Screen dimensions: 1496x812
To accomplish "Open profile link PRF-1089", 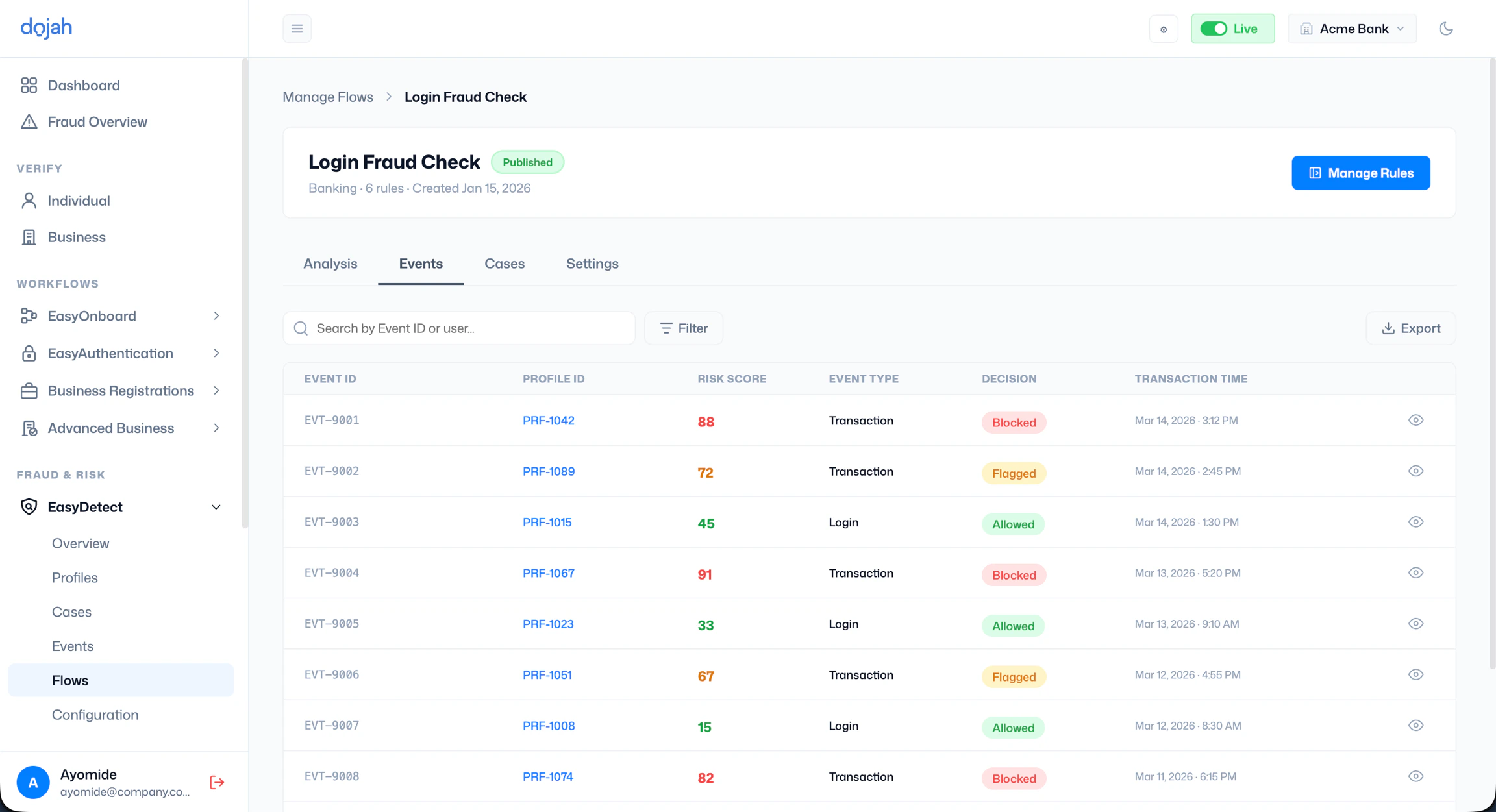I will tap(549, 471).
